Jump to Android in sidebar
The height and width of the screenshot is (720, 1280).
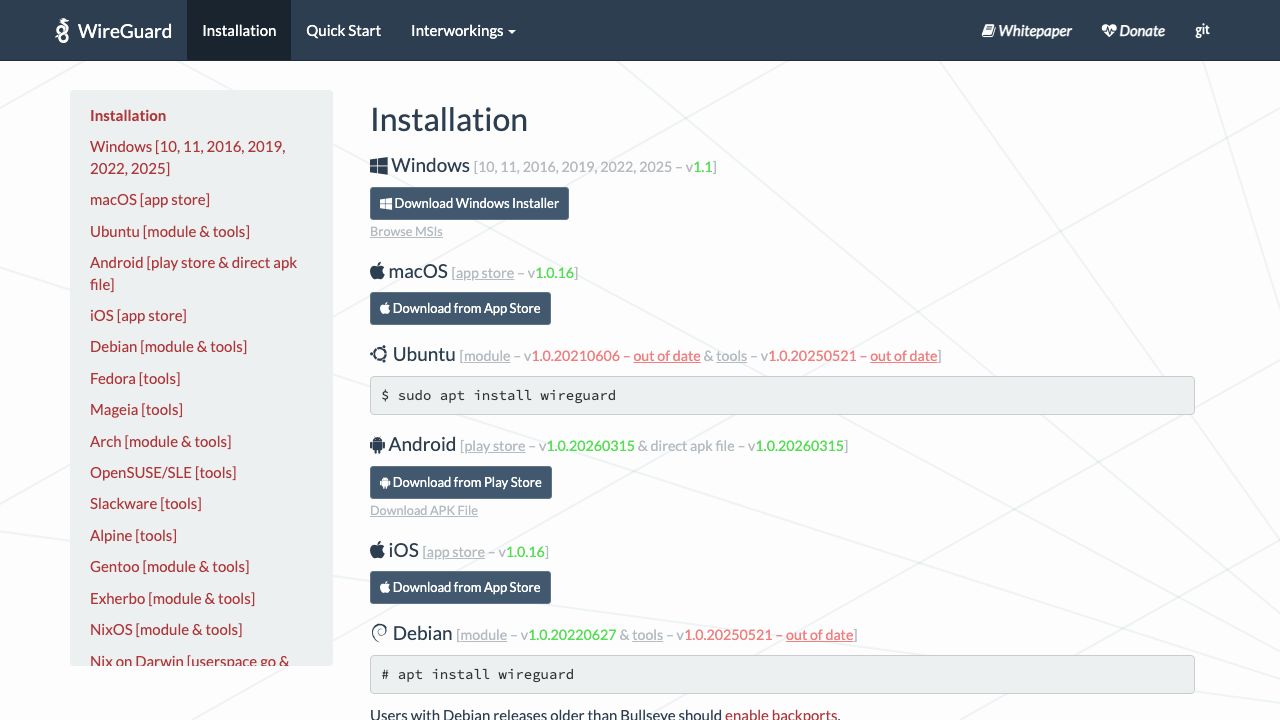coord(194,273)
